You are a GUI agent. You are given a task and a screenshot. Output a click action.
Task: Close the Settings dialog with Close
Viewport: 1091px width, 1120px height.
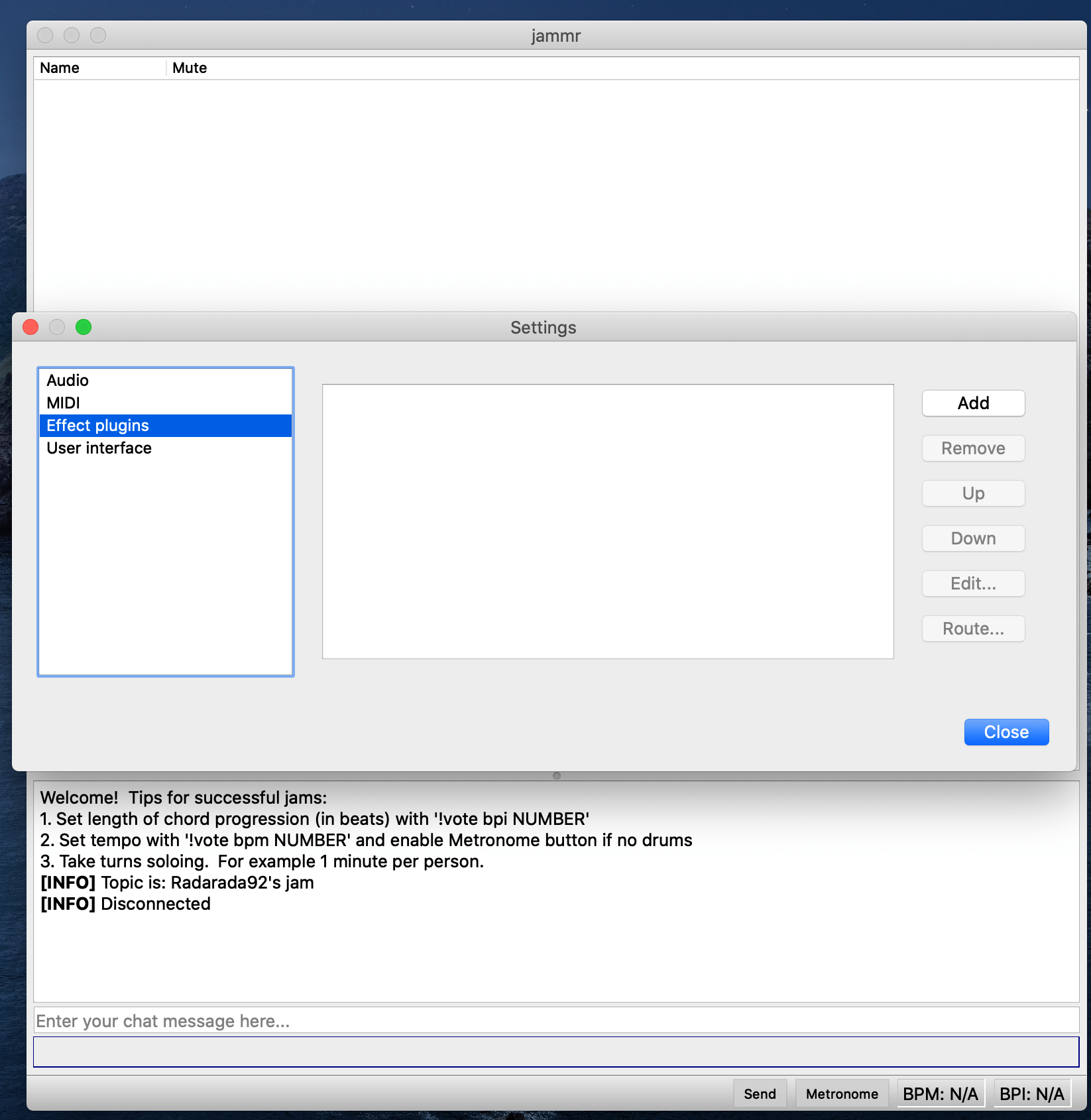[x=1005, y=732]
